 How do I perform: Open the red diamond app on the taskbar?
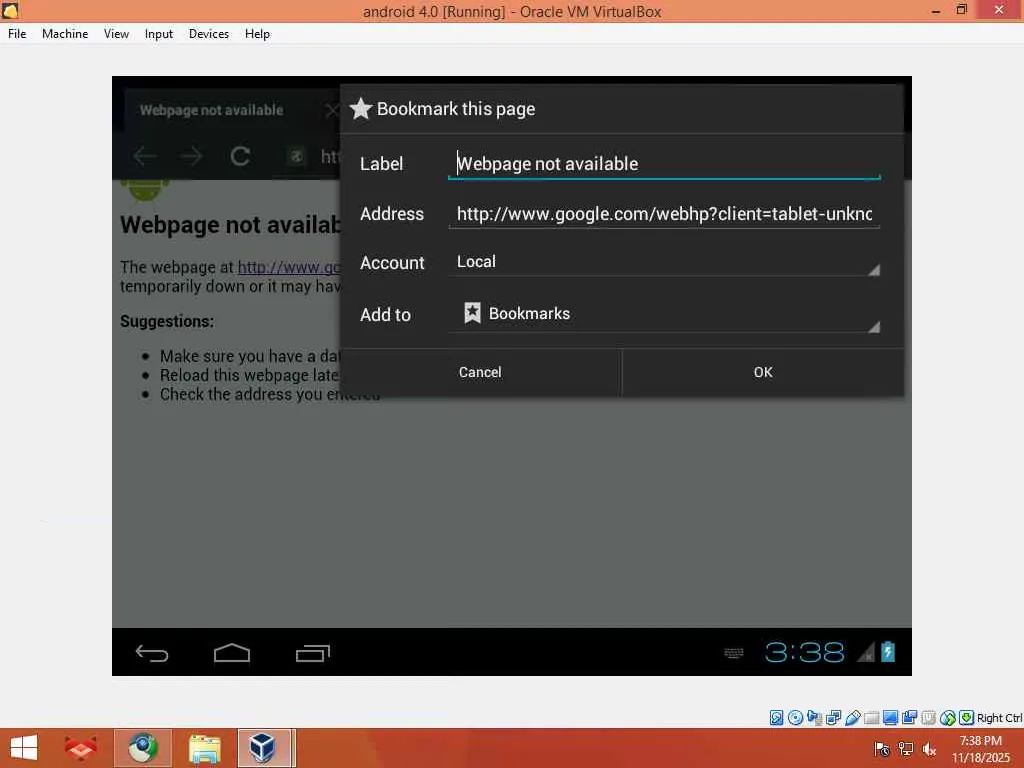coord(81,748)
